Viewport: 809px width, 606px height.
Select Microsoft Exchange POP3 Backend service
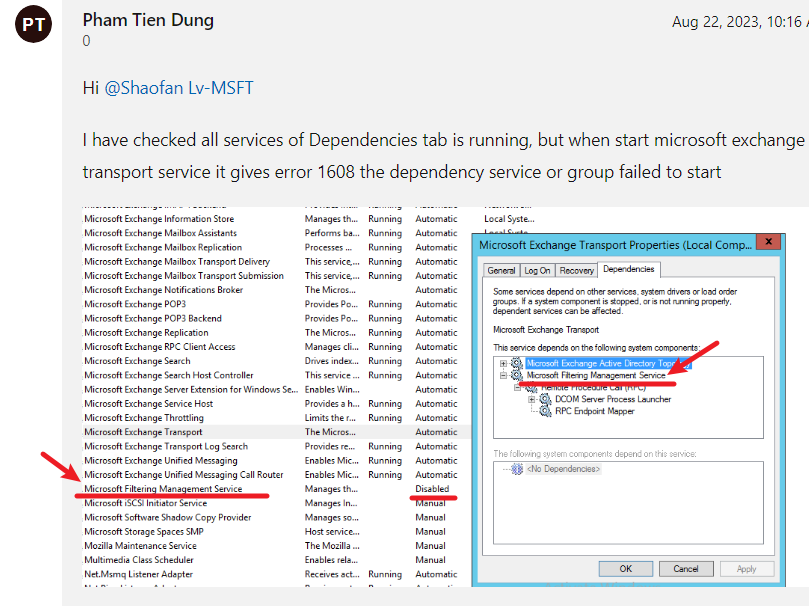[x=153, y=319]
